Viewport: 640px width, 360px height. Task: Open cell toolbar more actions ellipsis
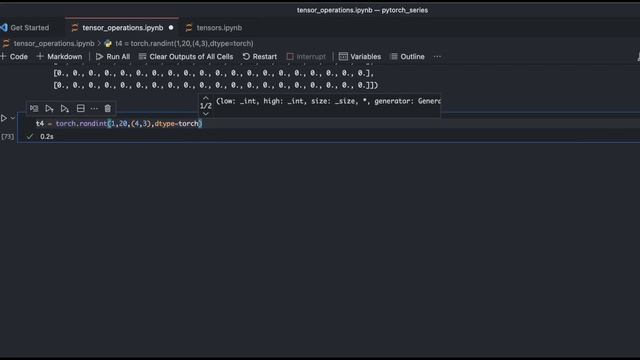click(x=94, y=109)
